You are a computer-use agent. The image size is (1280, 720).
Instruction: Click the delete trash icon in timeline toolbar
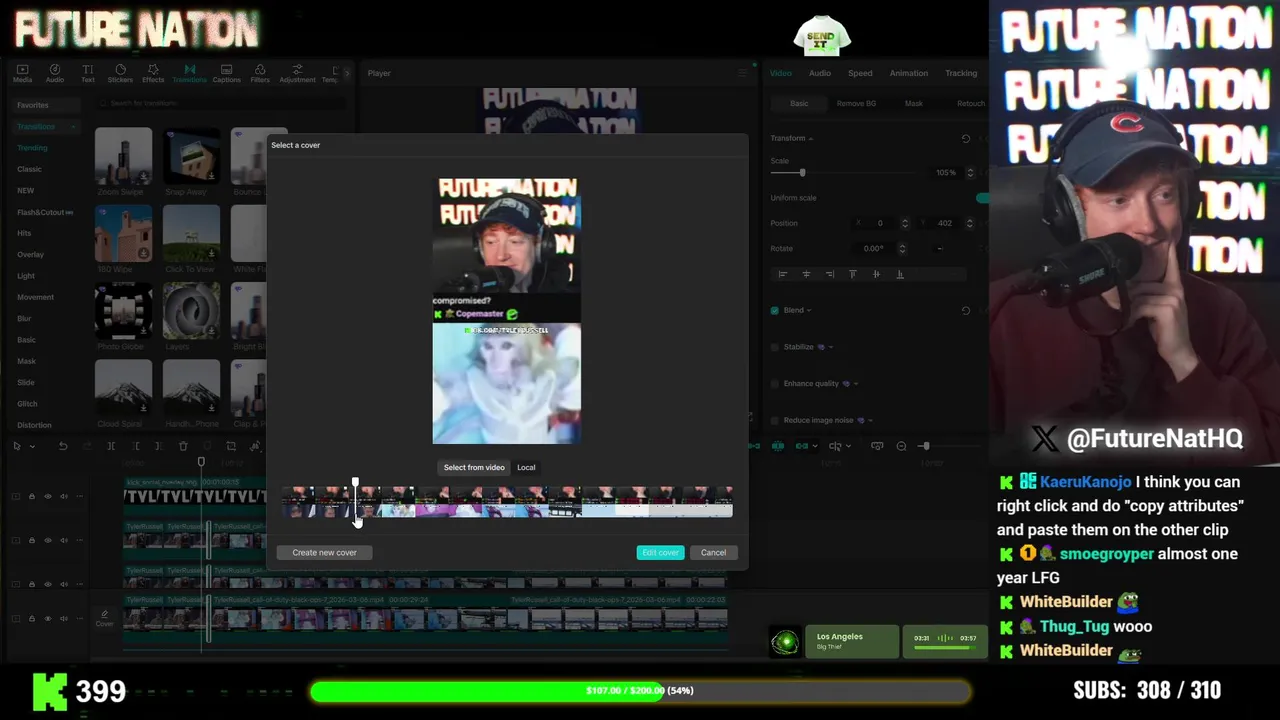point(183,446)
